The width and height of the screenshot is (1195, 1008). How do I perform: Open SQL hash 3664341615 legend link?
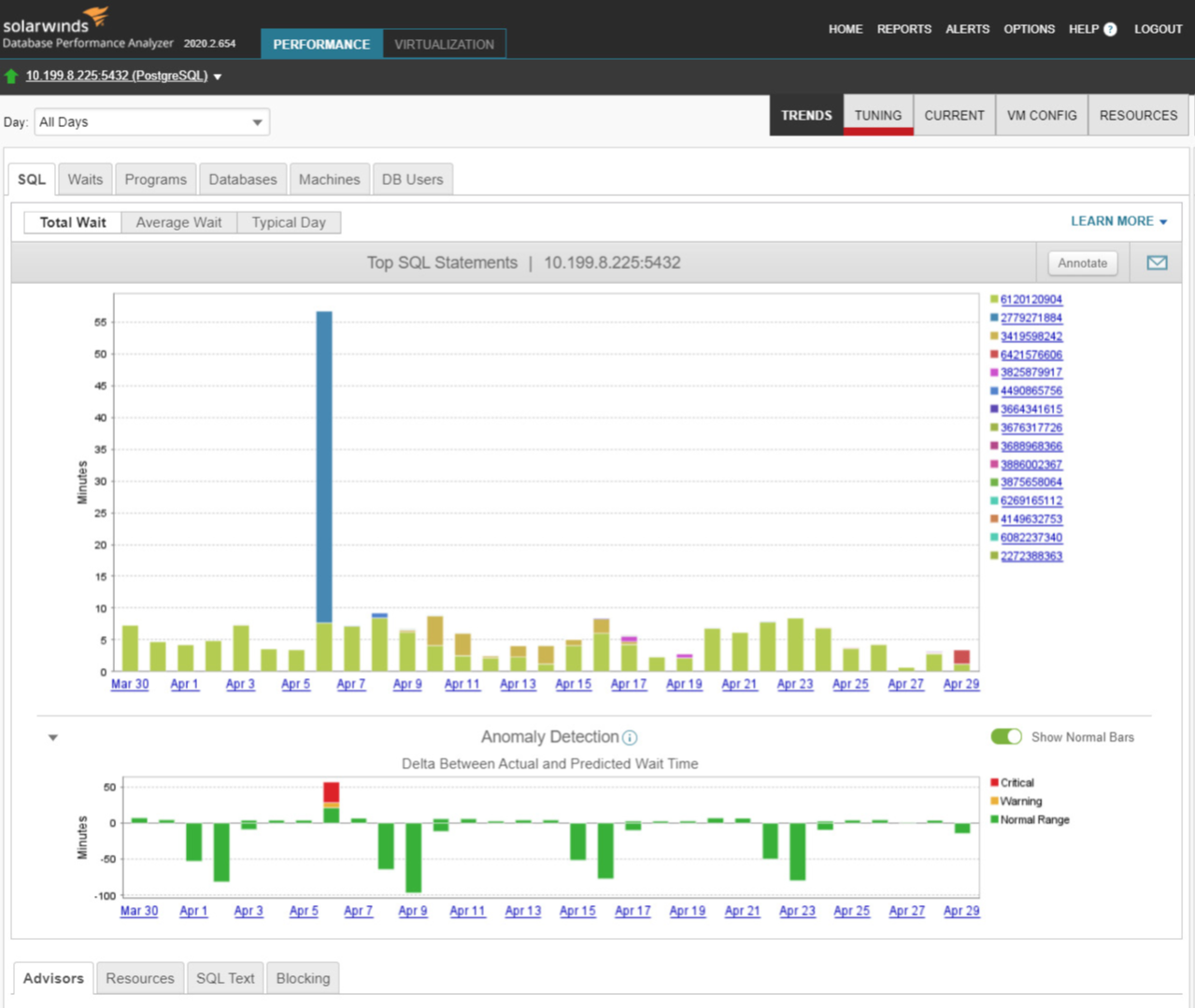1031,409
